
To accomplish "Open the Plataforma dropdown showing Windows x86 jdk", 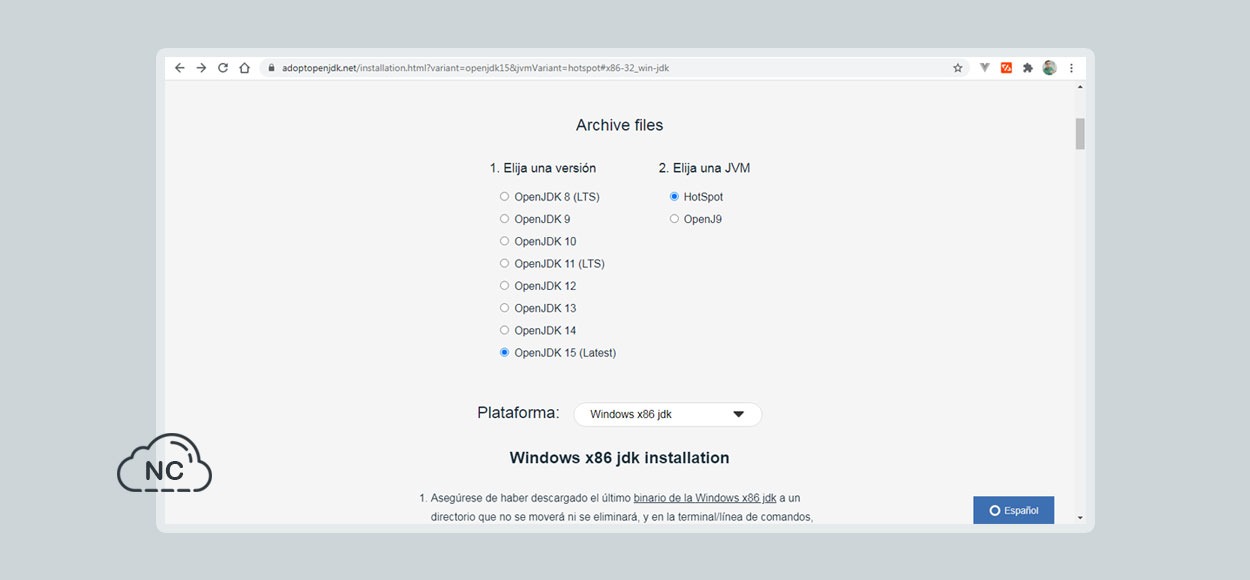I will click(667, 414).
